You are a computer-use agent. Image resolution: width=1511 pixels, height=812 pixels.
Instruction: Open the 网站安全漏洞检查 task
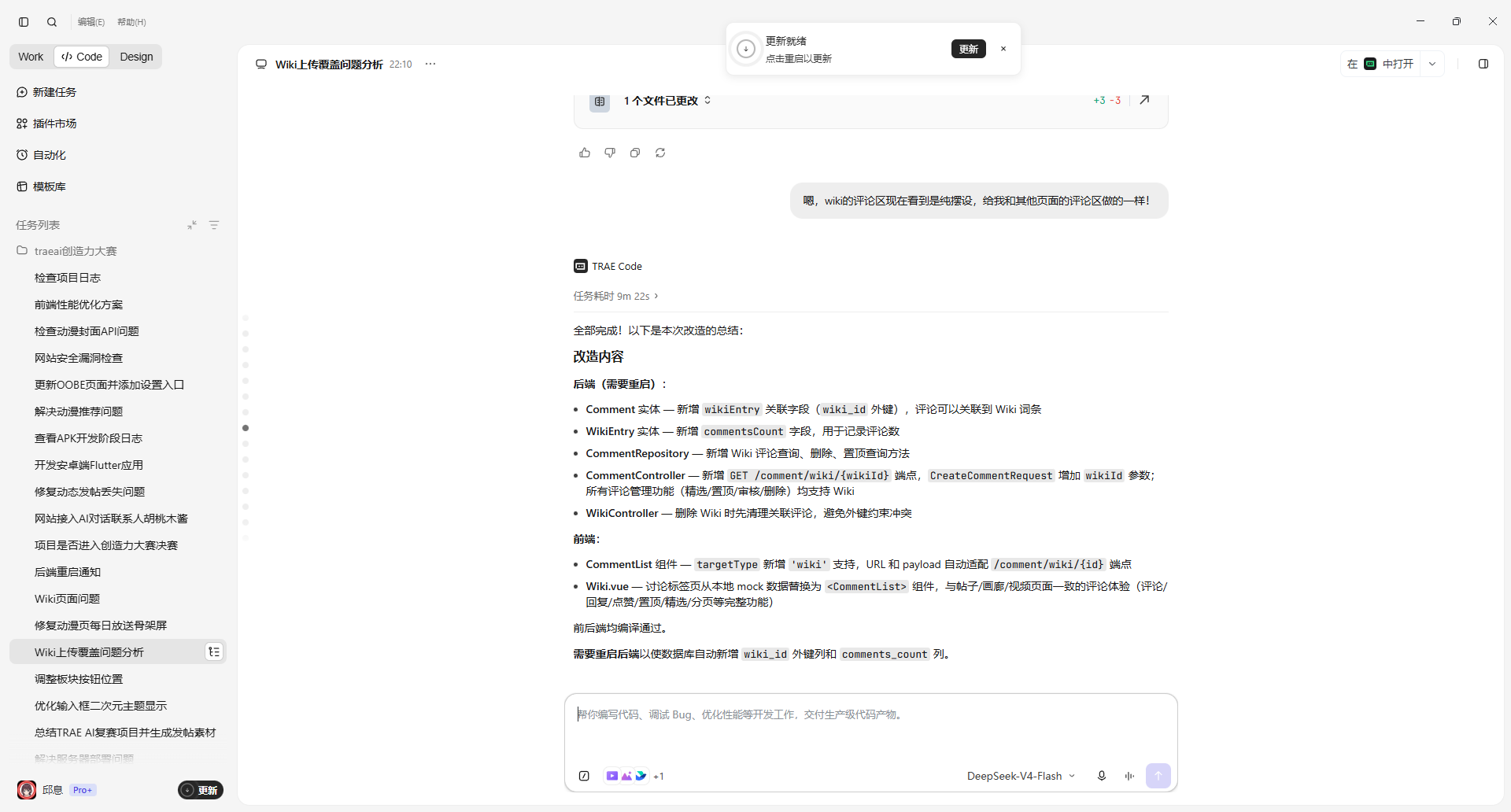pyautogui.click(x=118, y=358)
